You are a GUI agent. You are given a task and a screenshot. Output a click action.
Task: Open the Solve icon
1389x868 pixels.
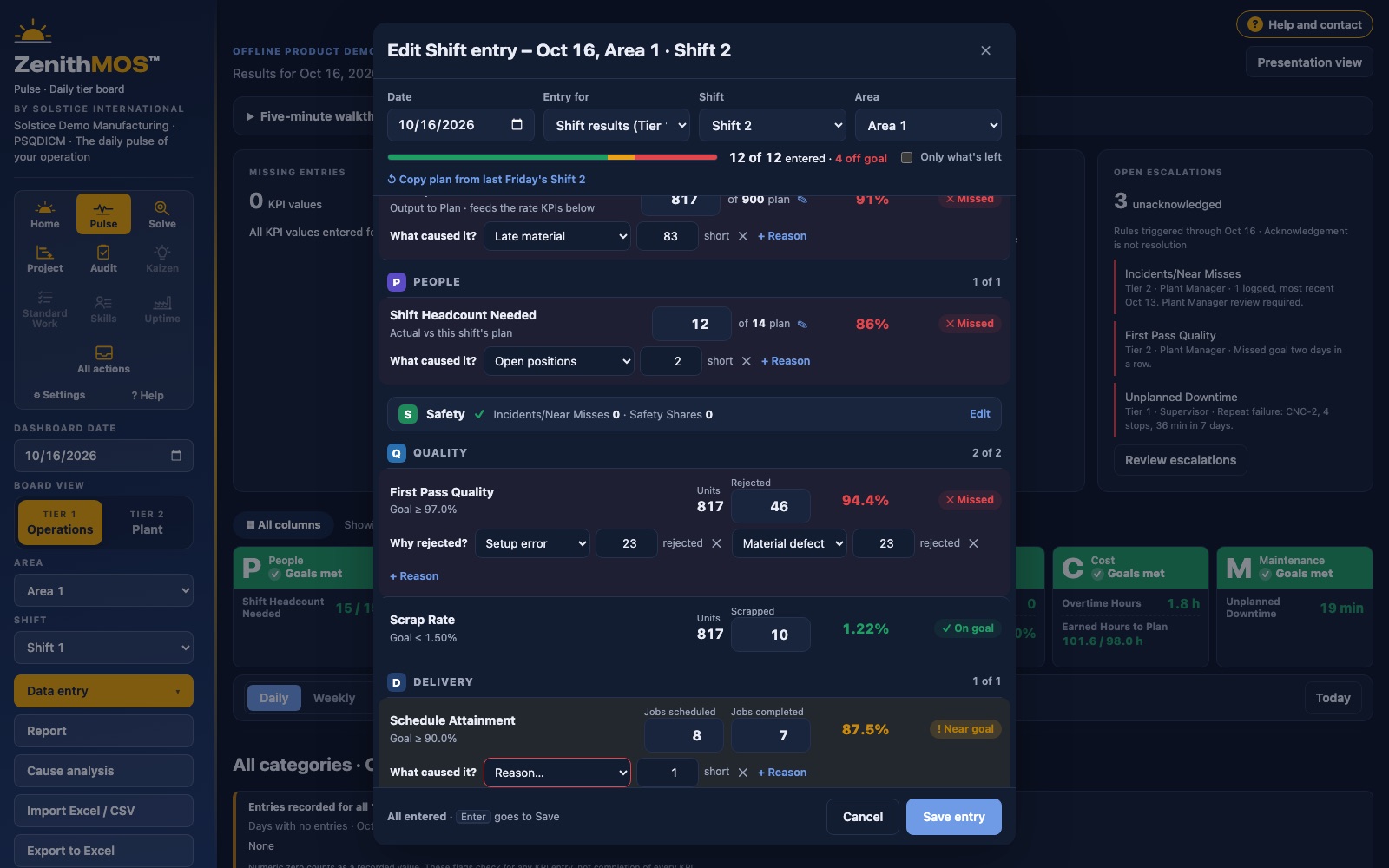point(162,214)
